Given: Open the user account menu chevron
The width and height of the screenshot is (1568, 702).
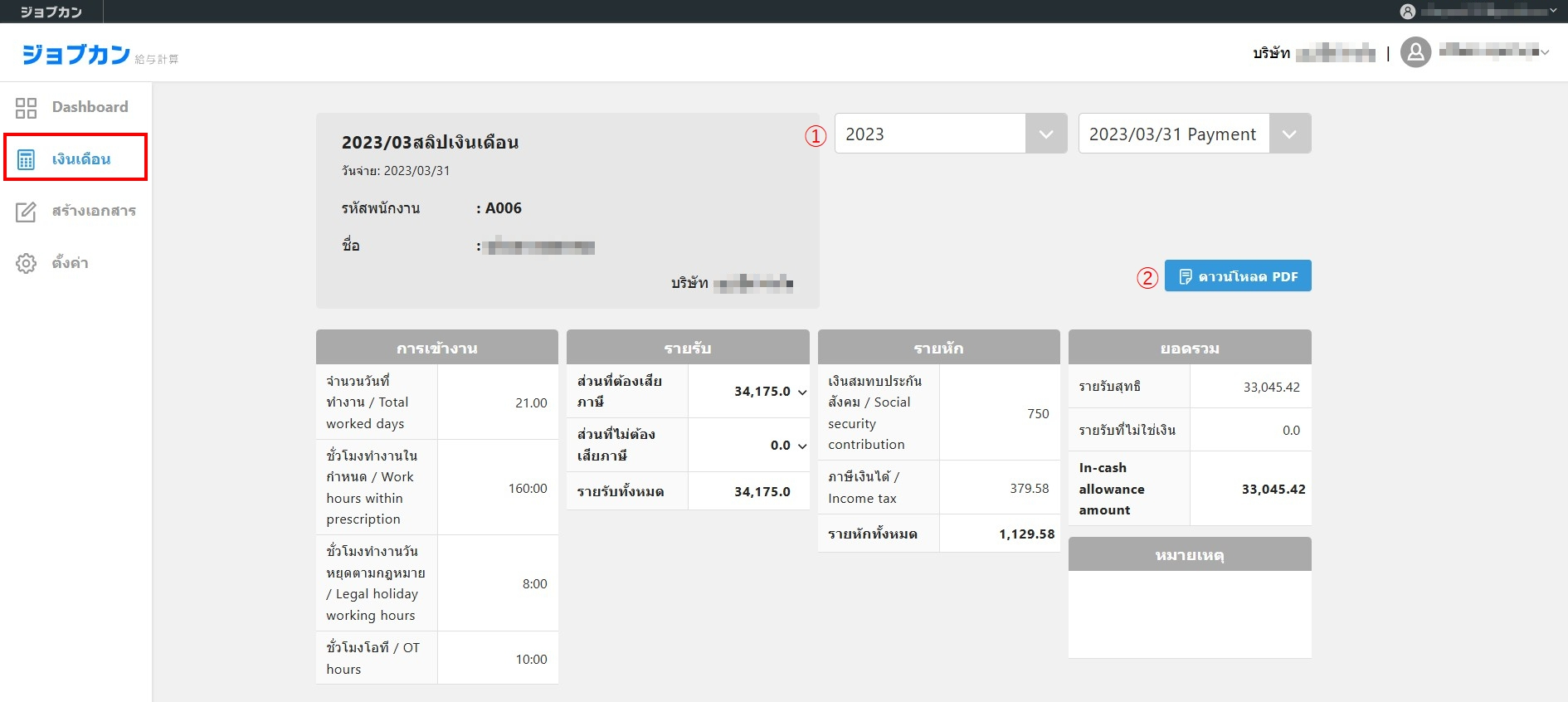Looking at the screenshot, I should tap(1545, 52).
